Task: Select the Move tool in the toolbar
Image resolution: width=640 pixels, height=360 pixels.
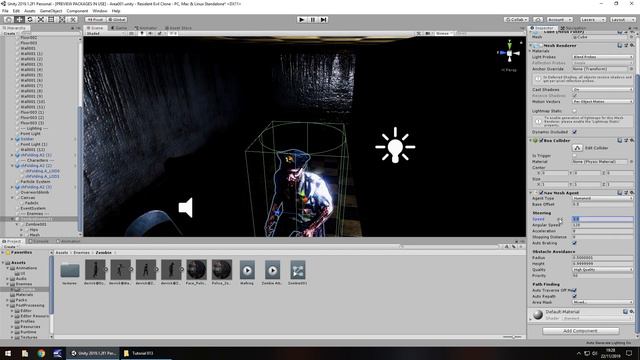Action: [x=19, y=20]
